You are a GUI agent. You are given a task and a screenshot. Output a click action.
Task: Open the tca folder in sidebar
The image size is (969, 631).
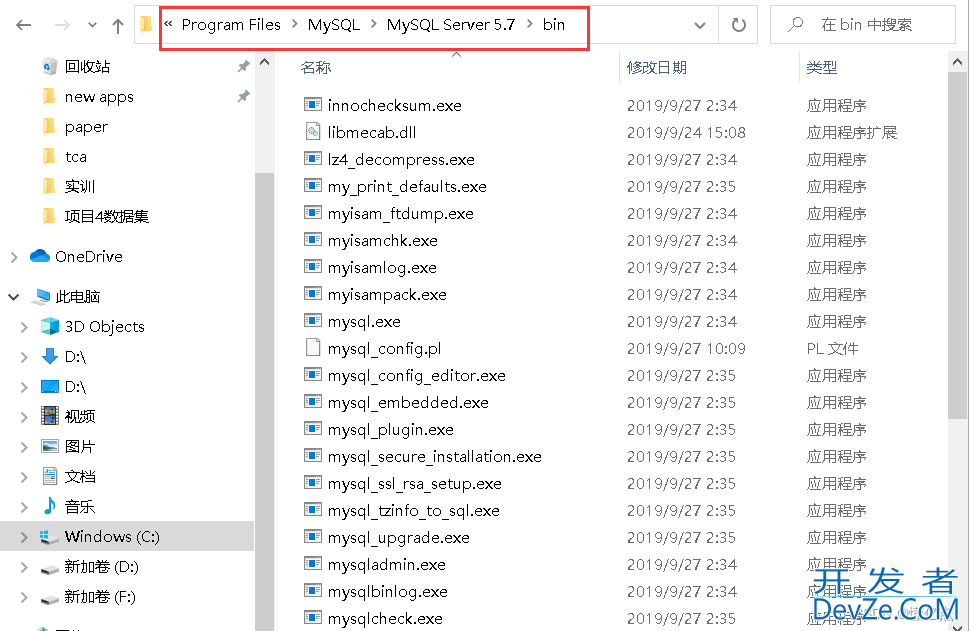tap(75, 156)
